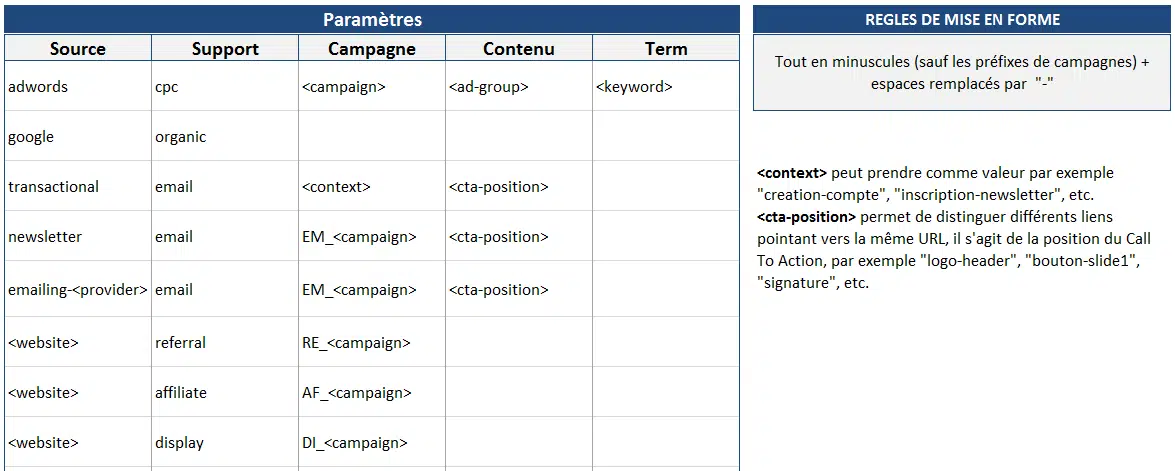Click the "Campagne" column header
The height and width of the screenshot is (471, 1175).
[x=372, y=49]
